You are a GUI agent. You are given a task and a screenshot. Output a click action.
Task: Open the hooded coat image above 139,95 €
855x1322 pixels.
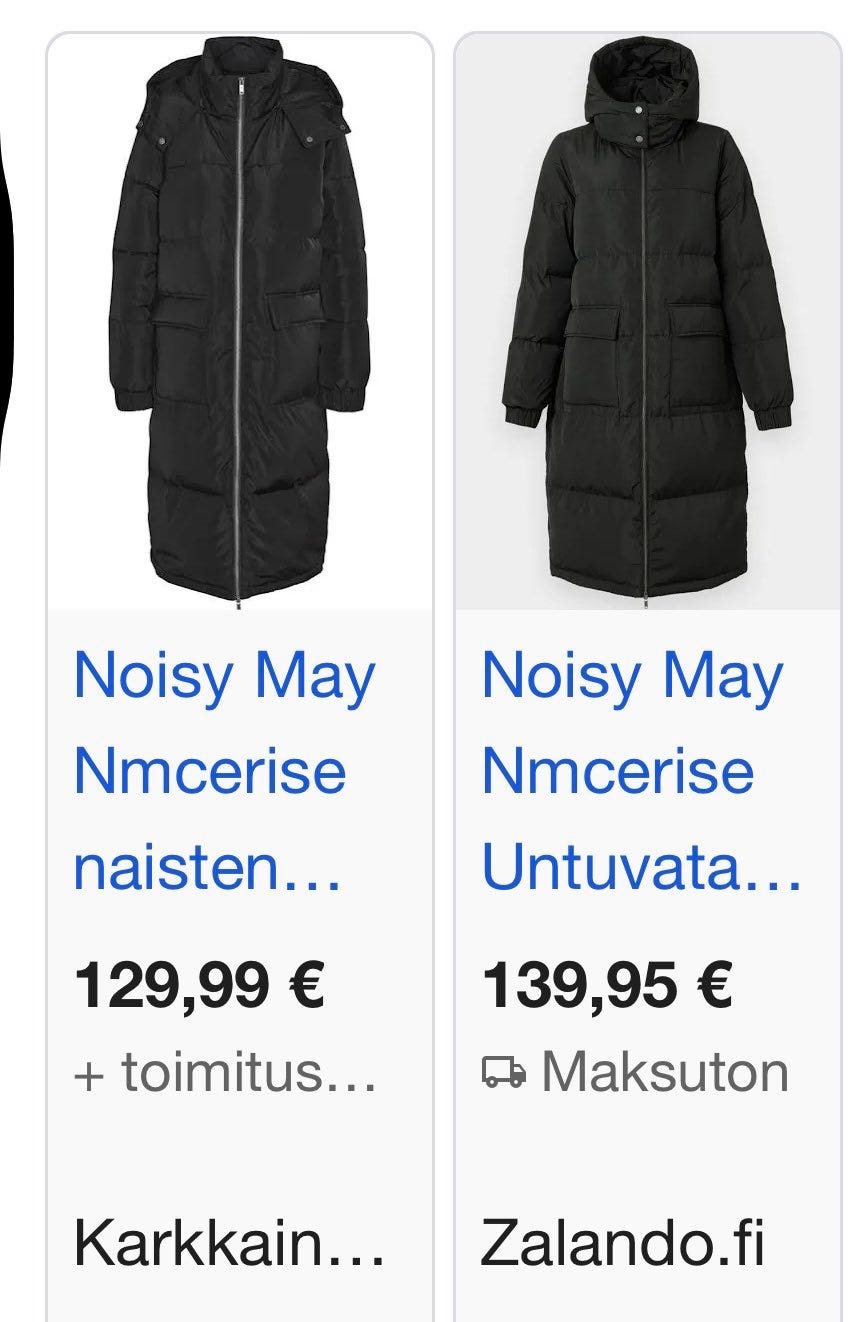[647, 320]
